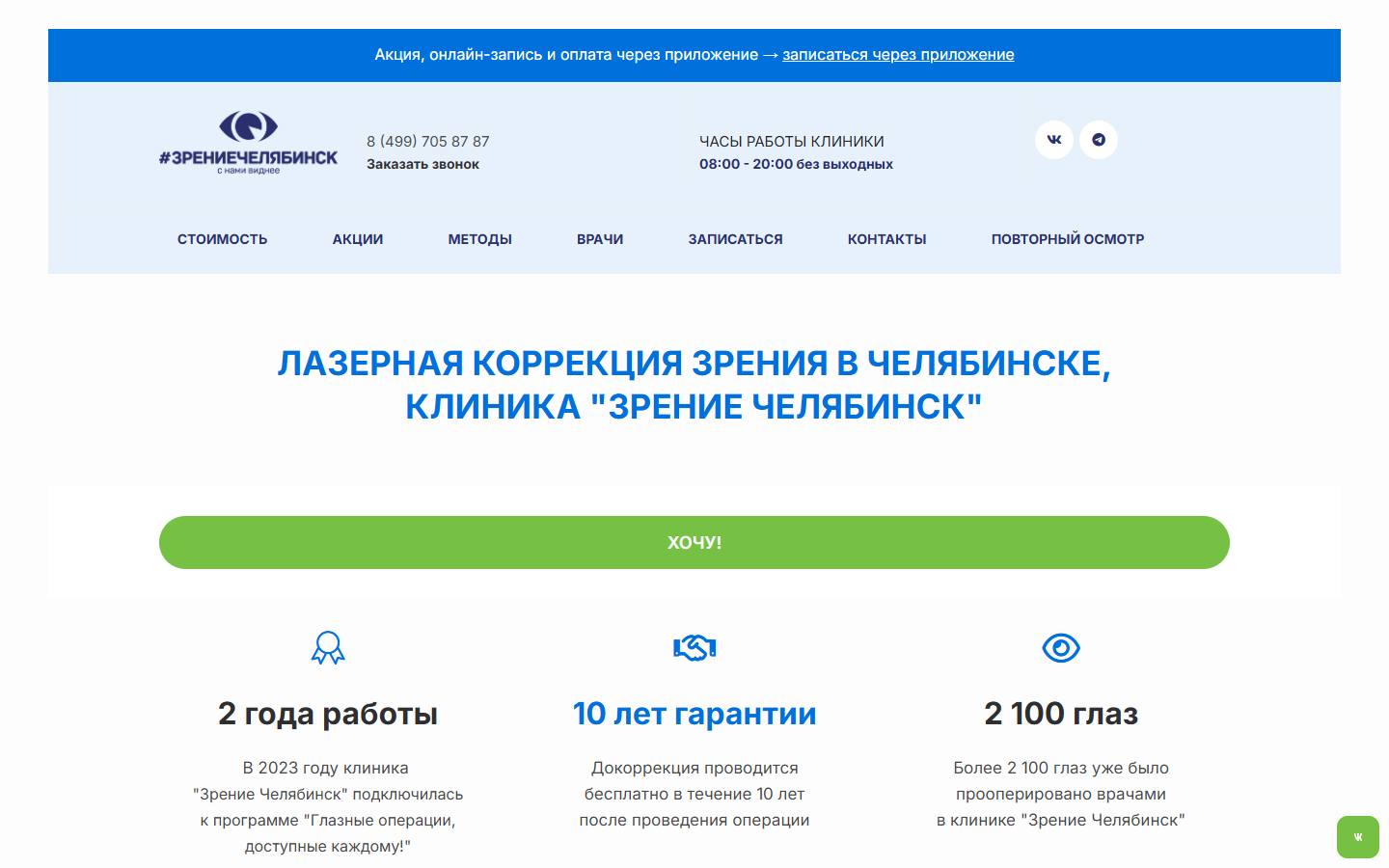The width and height of the screenshot is (1389, 868).
Task: Click the Зрение Челябинск eye logo
Action: [248, 143]
